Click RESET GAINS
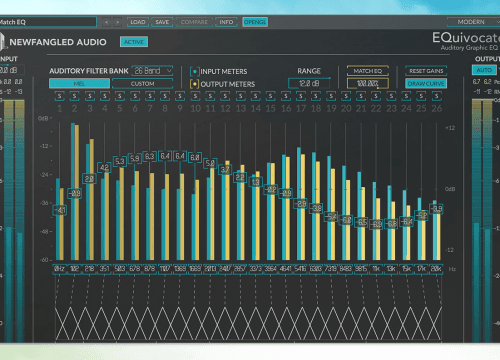The height and width of the screenshot is (360, 500). 426,71
